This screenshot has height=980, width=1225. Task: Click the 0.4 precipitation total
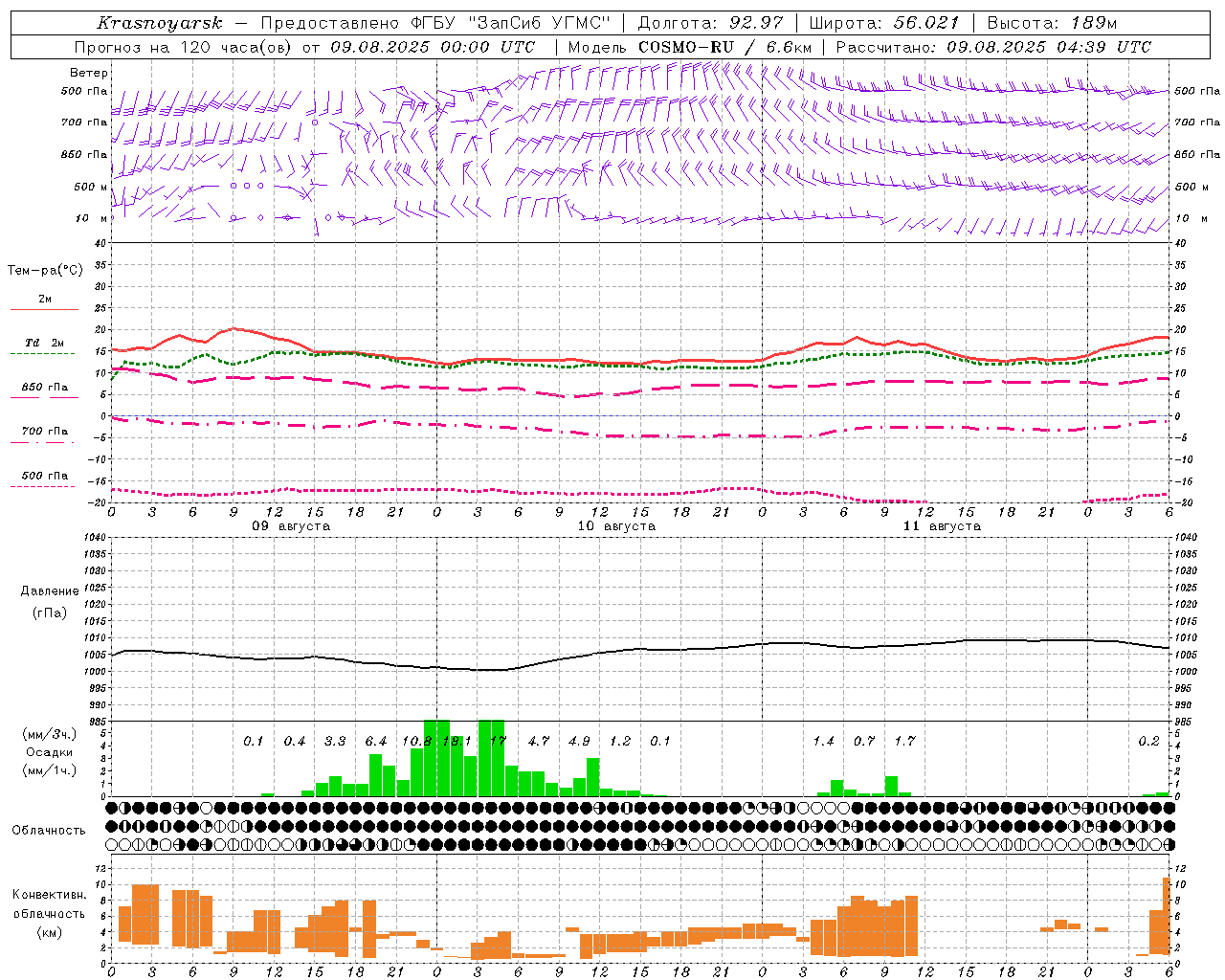[x=295, y=742]
